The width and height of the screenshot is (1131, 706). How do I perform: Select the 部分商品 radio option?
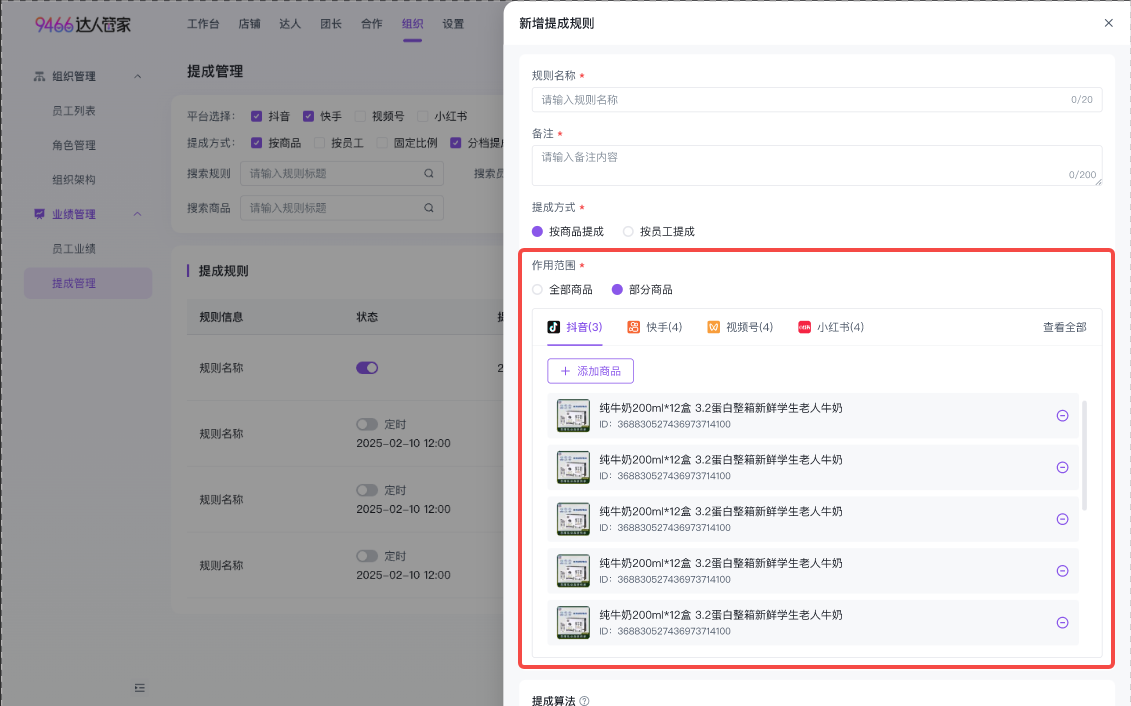tap(617, 290)
